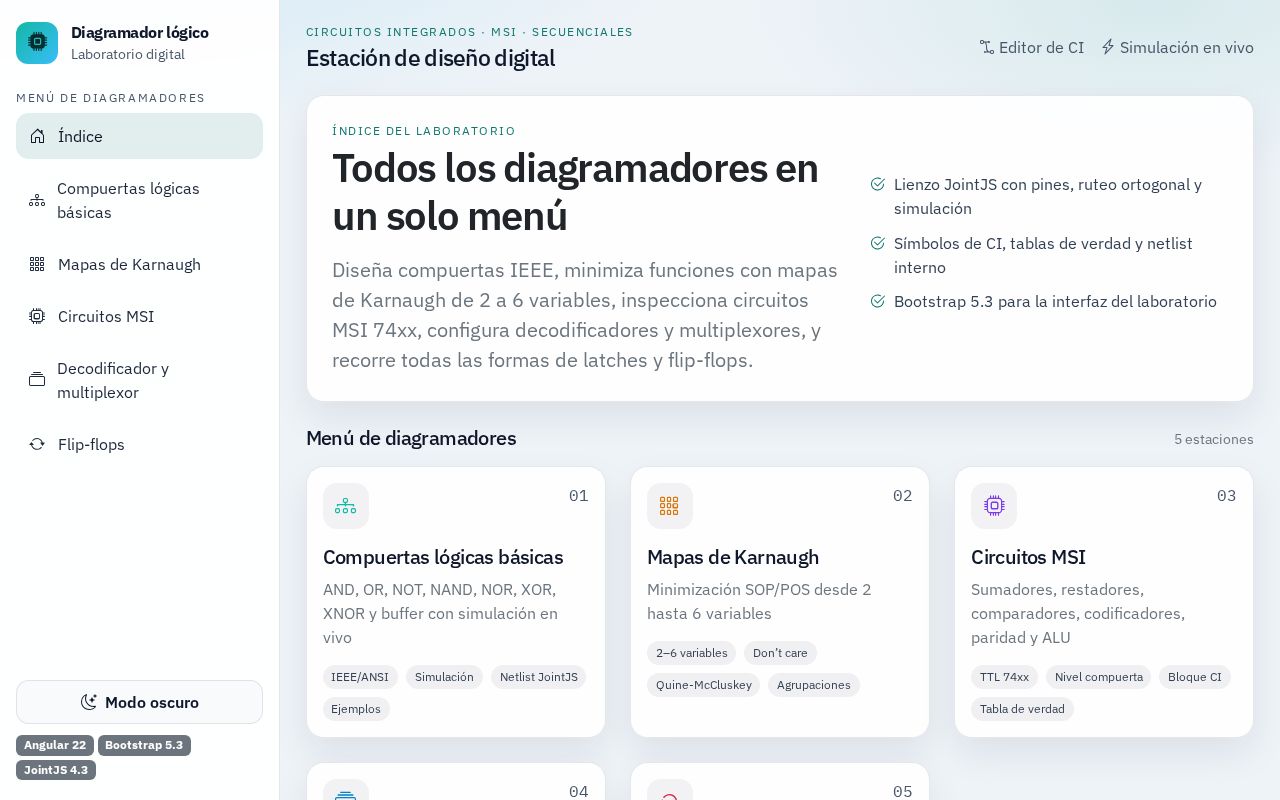Click the Índice home icon in sidebar
This screenshot has height=800, width=1280.
pyautogui.click(x=37, y=136)
